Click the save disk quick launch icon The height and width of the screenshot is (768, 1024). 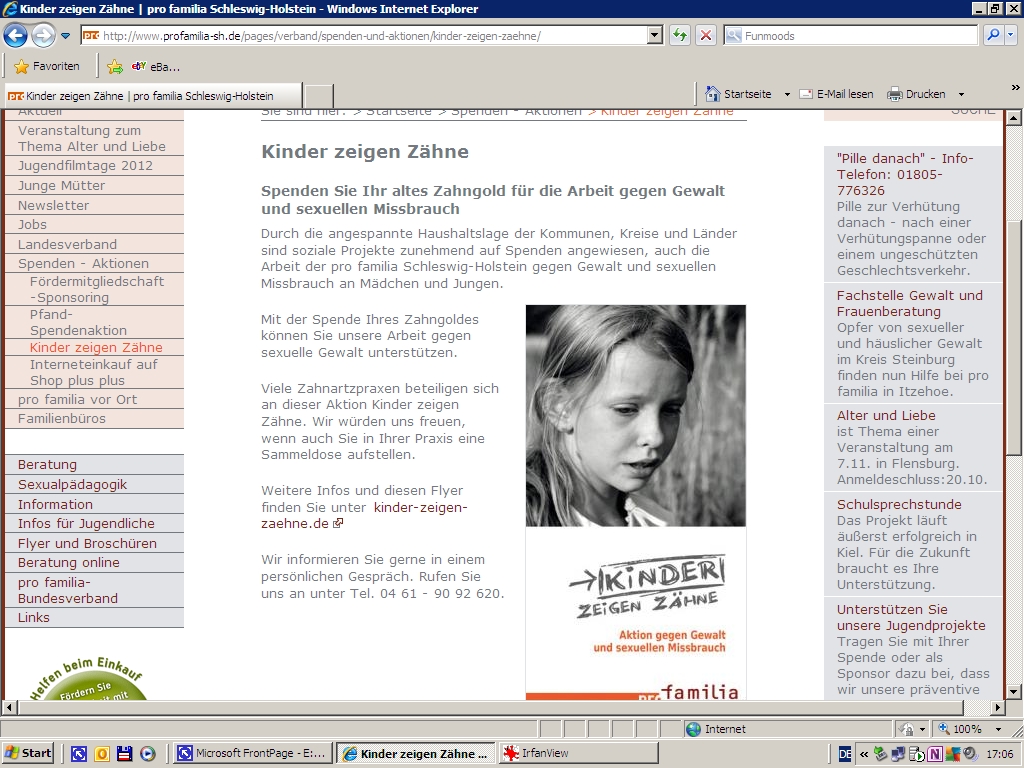tap(125, 754)
